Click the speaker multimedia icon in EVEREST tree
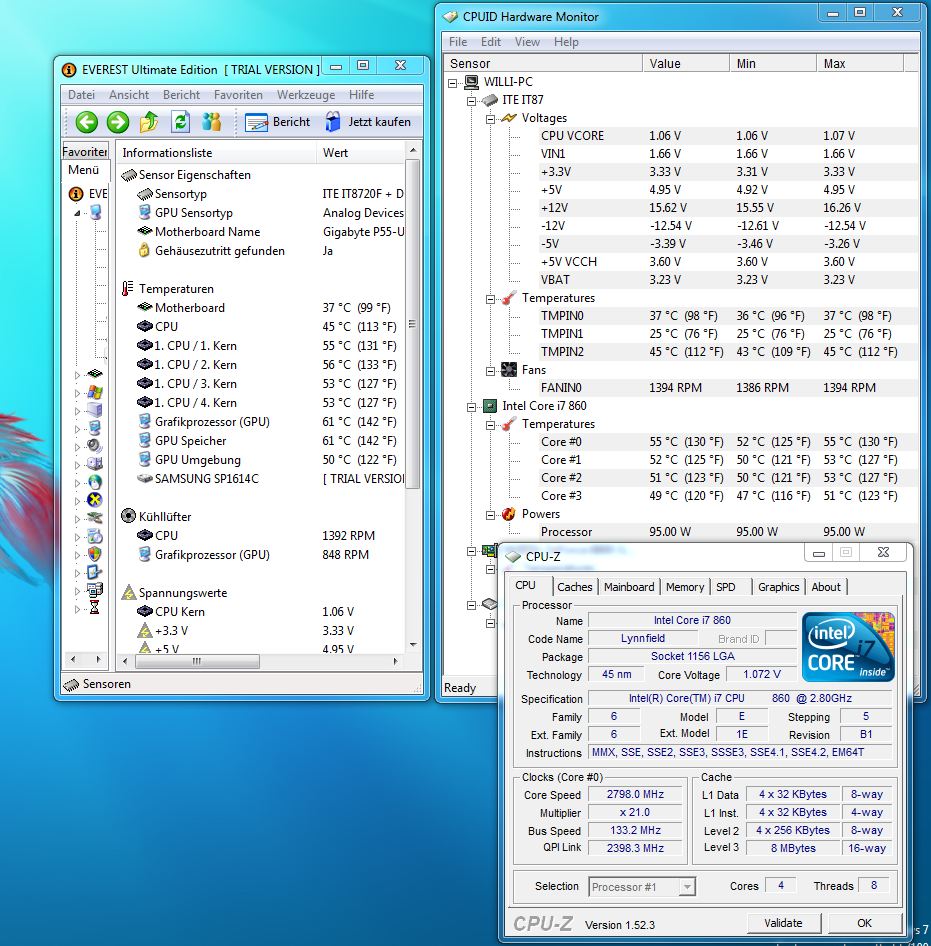931x946 pixels. pos(95,446)
